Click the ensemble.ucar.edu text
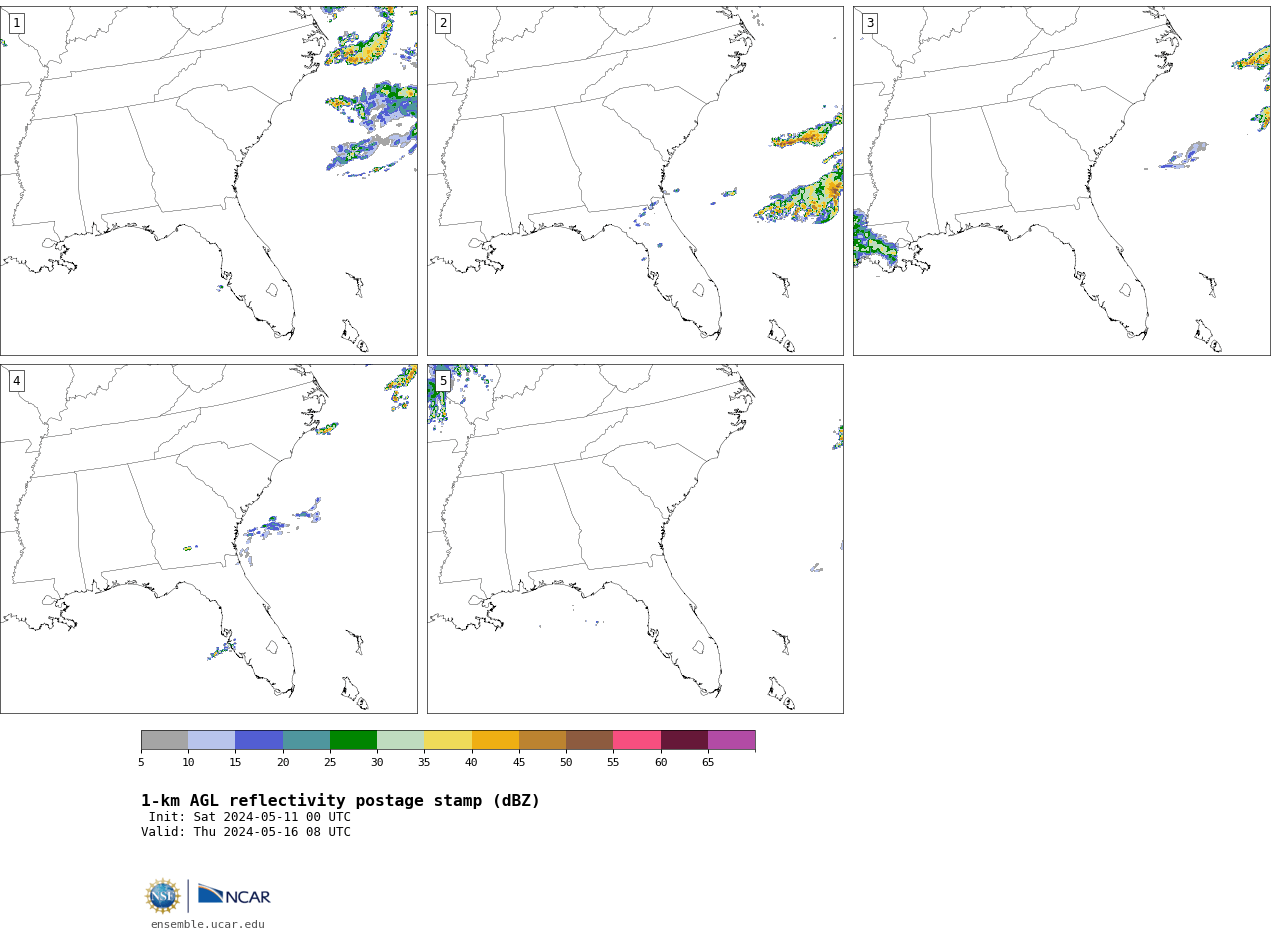 pos(208,925)
